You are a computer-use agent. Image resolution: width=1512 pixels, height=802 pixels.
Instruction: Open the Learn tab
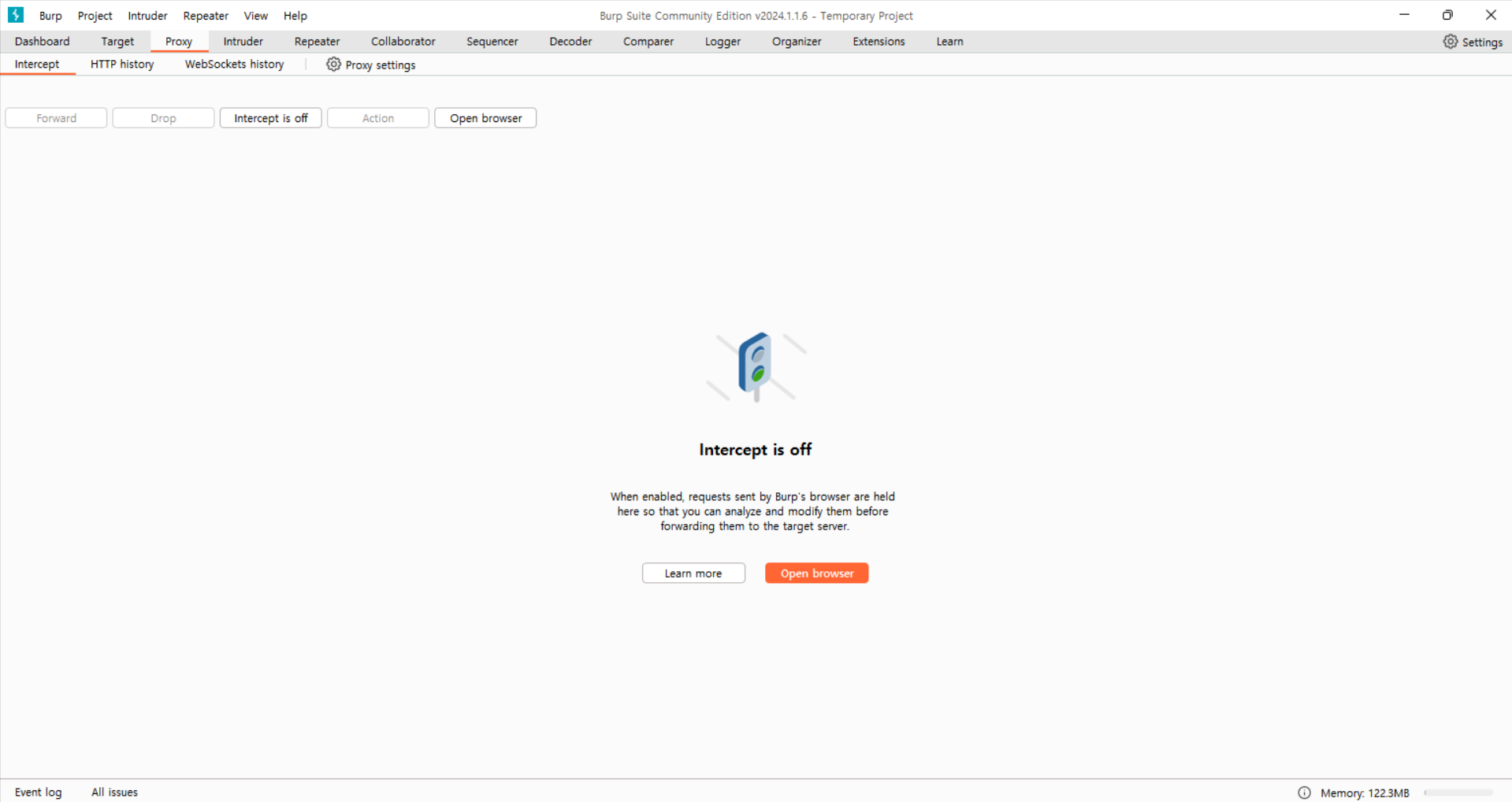click(949, 42)
